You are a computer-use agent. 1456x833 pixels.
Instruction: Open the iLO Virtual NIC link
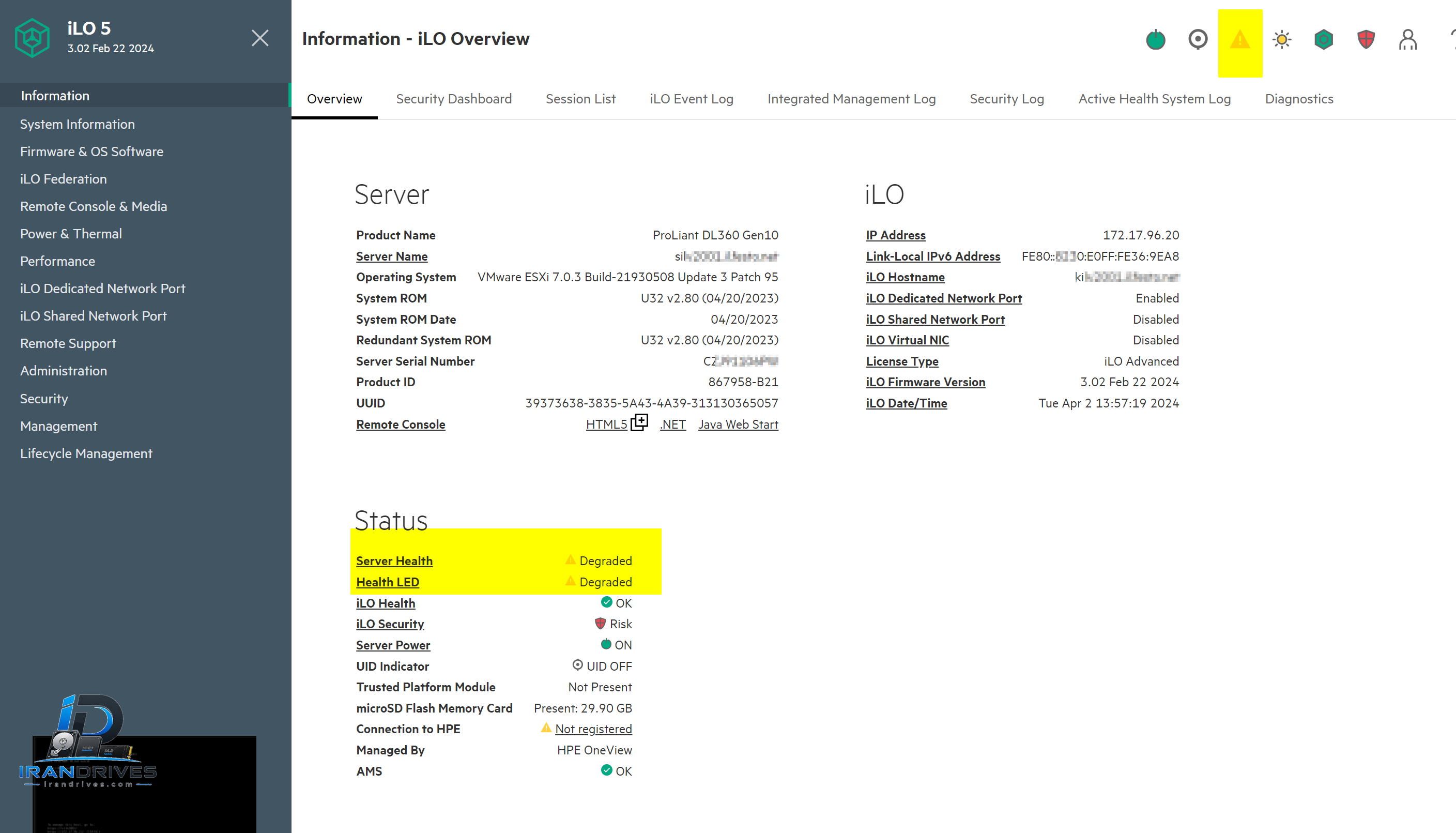tap(907, 340)
